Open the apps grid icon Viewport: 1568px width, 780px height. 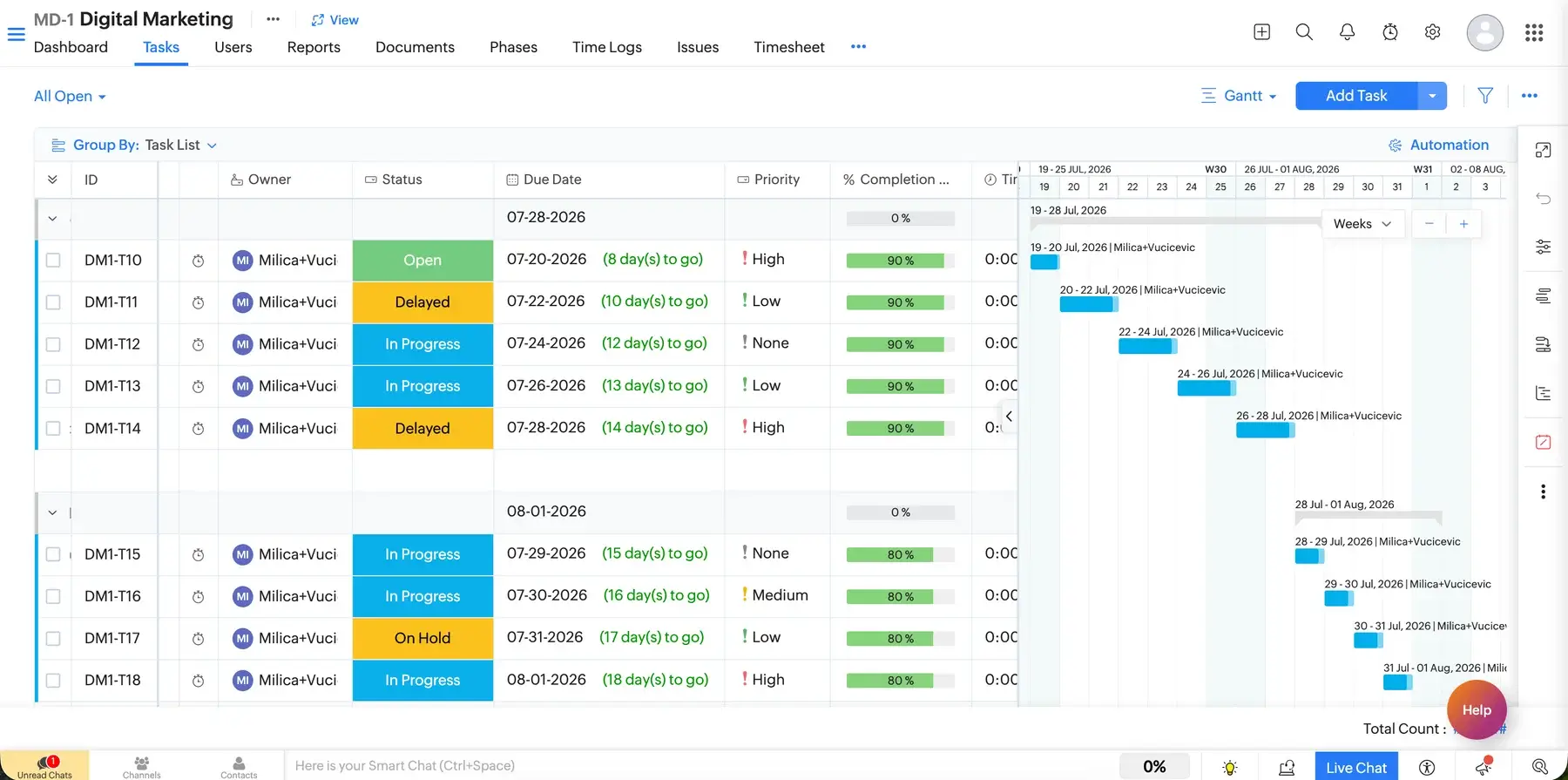1534,32
